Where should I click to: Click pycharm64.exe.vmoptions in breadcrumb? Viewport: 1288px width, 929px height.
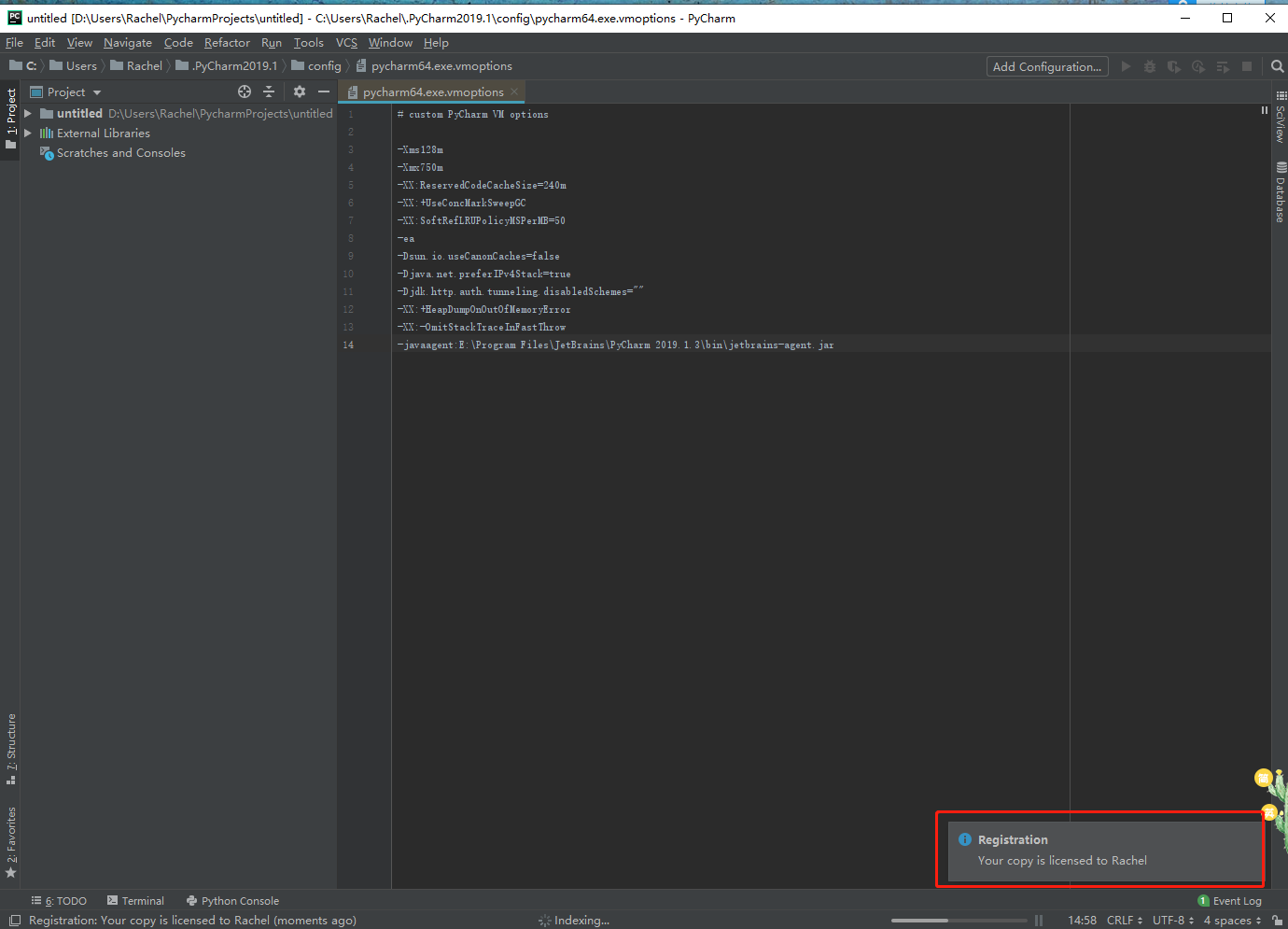click(x=434, y=65)
